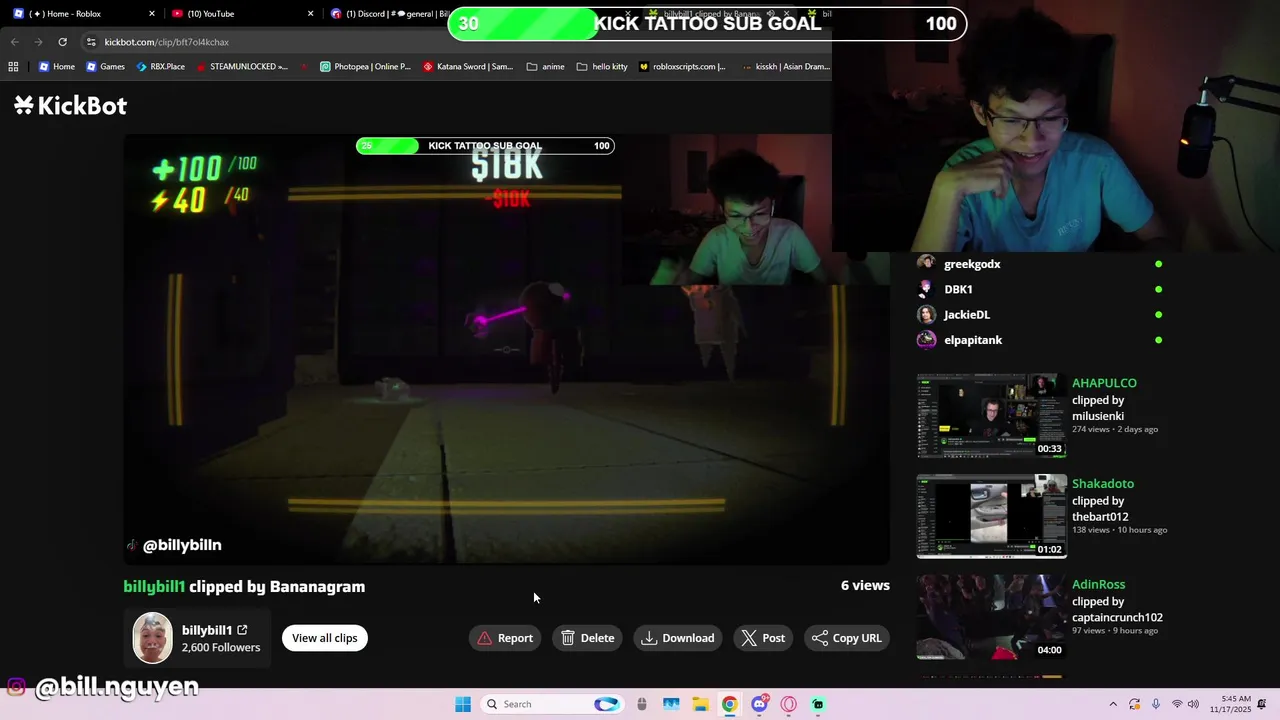Viewport: 1280px width, 720px height.
Task: Copy the clip URL
Action: [846, 638]
